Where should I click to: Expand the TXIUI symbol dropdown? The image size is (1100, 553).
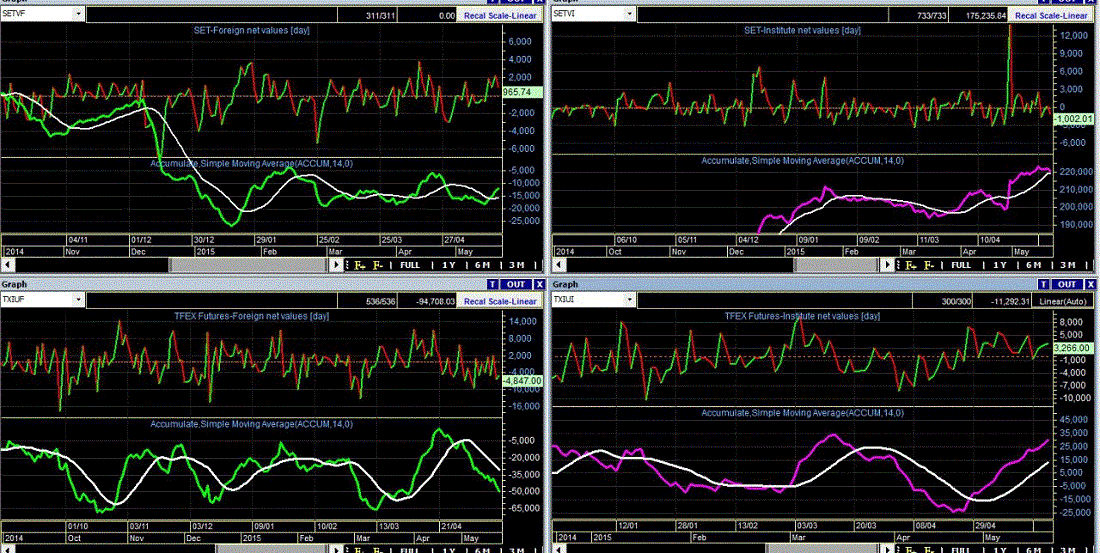pyautogui.click(x=629, y=300)
